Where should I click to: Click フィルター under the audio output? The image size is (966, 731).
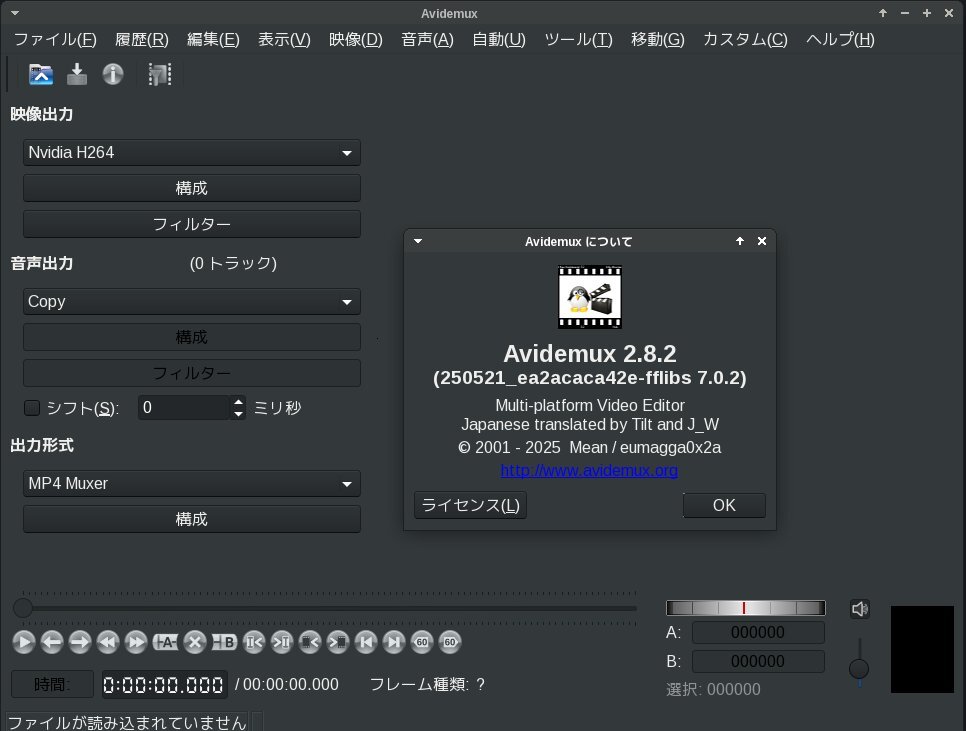click(x=192, y=373)
